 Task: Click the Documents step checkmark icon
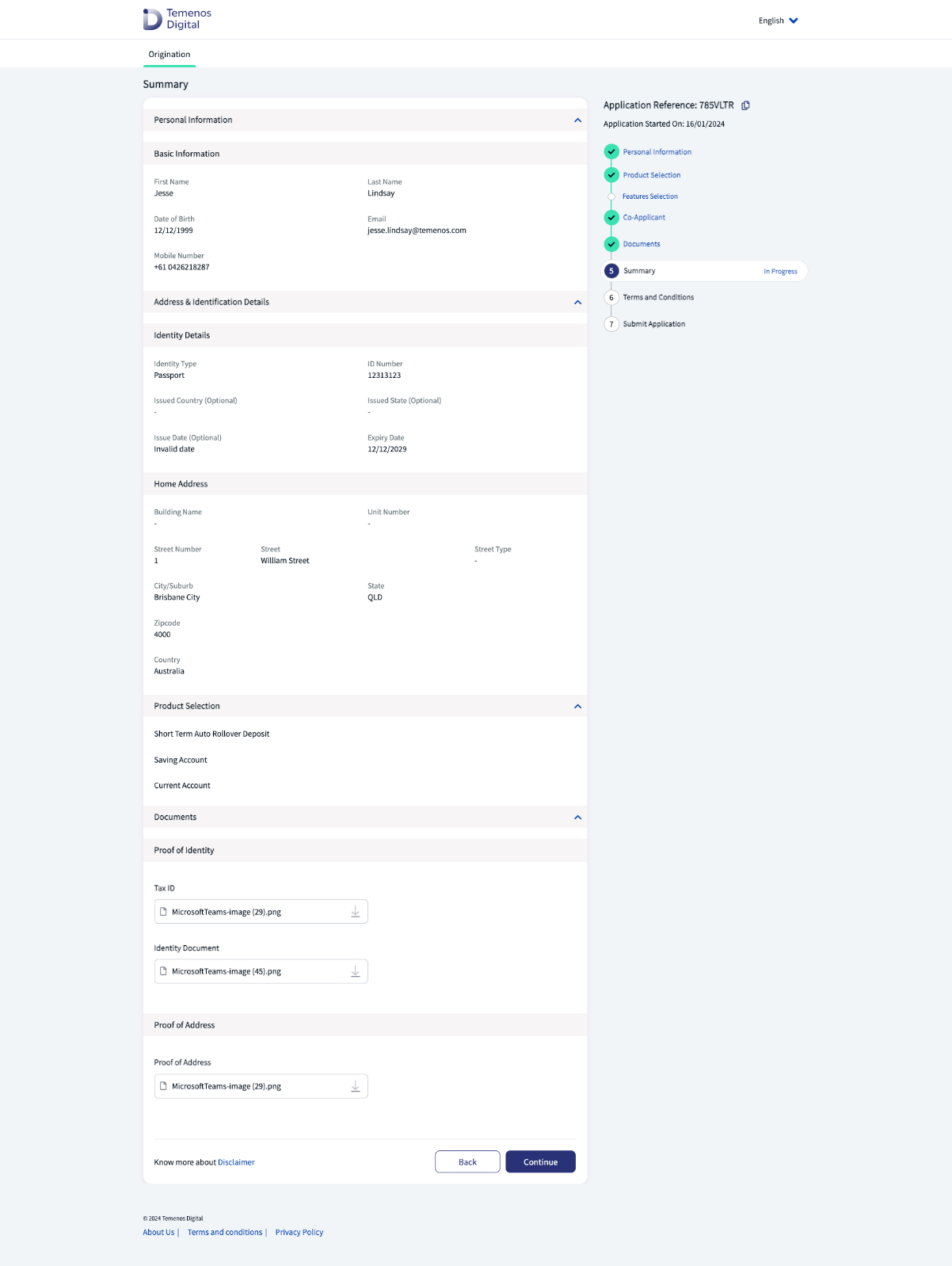click(x=611, y=244)
